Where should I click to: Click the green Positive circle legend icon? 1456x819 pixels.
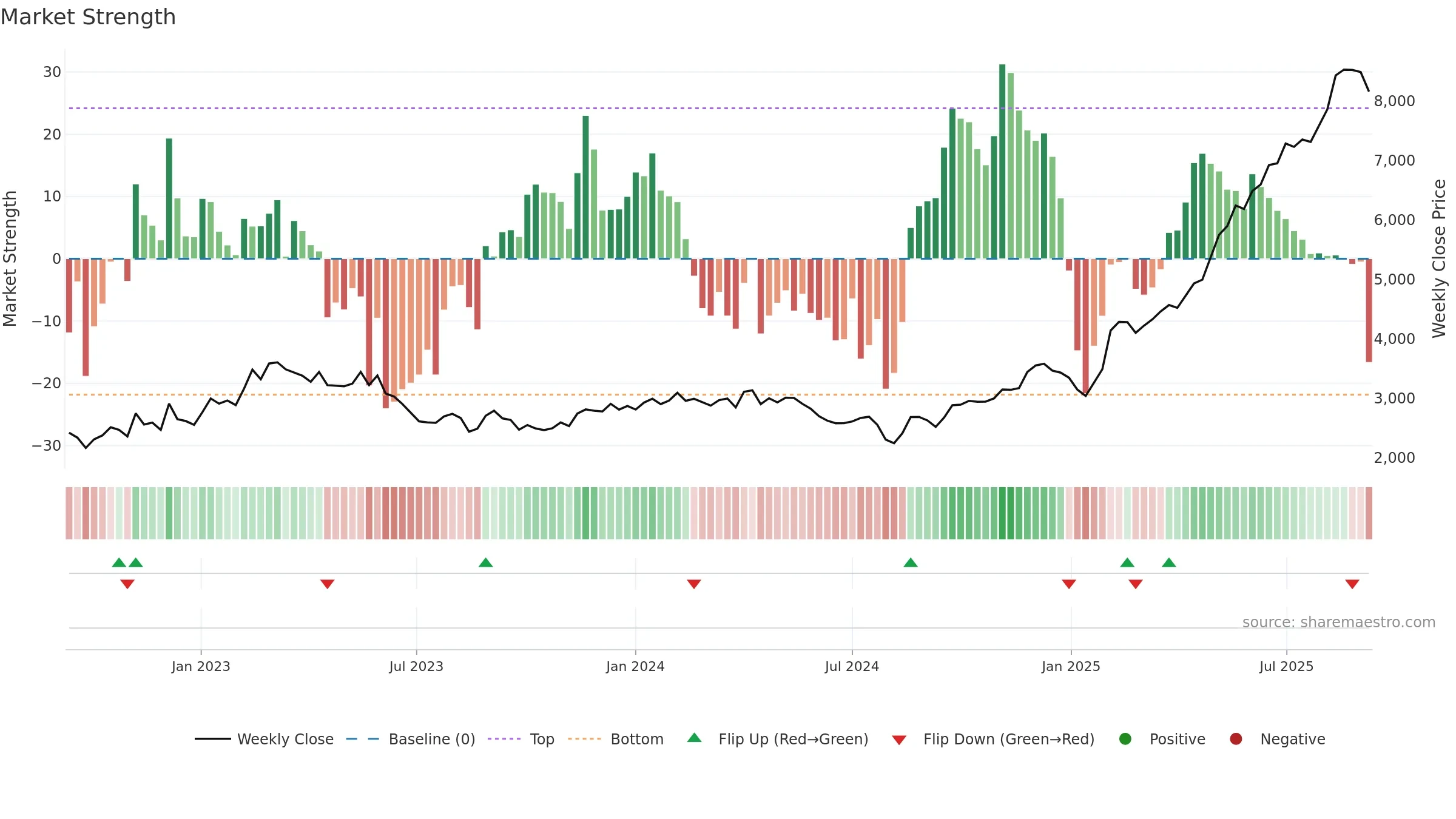(1125, 739)
